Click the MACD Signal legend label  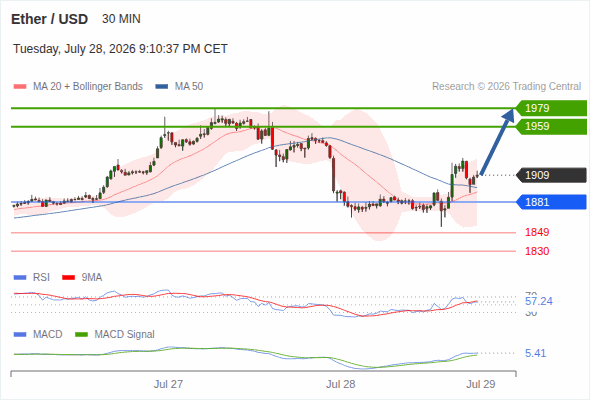pos(124,335)
